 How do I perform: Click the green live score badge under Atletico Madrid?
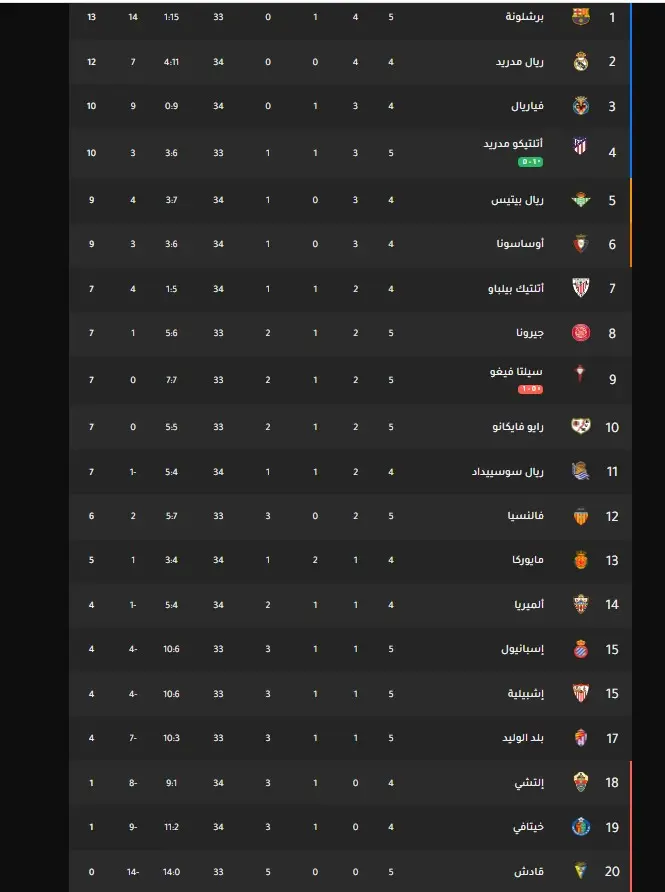[x=530, y=162]
